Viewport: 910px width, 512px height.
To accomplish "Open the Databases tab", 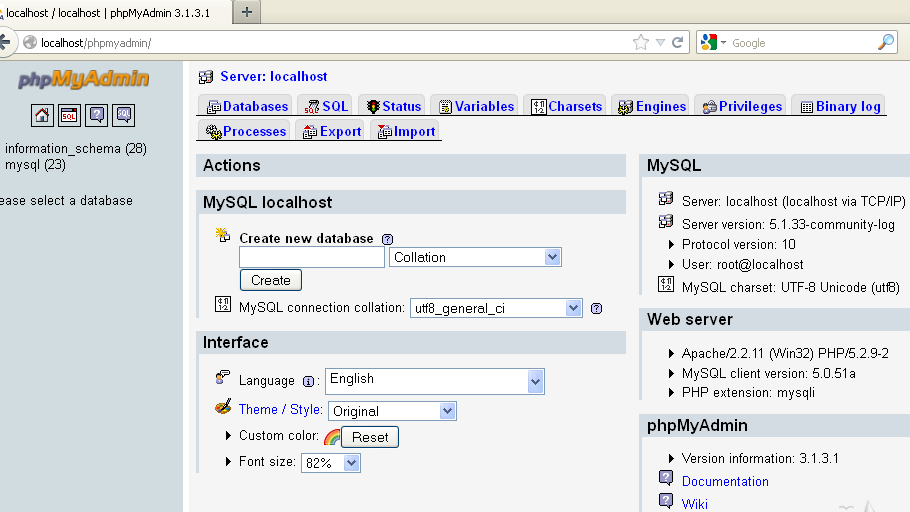I will [248, 106].
